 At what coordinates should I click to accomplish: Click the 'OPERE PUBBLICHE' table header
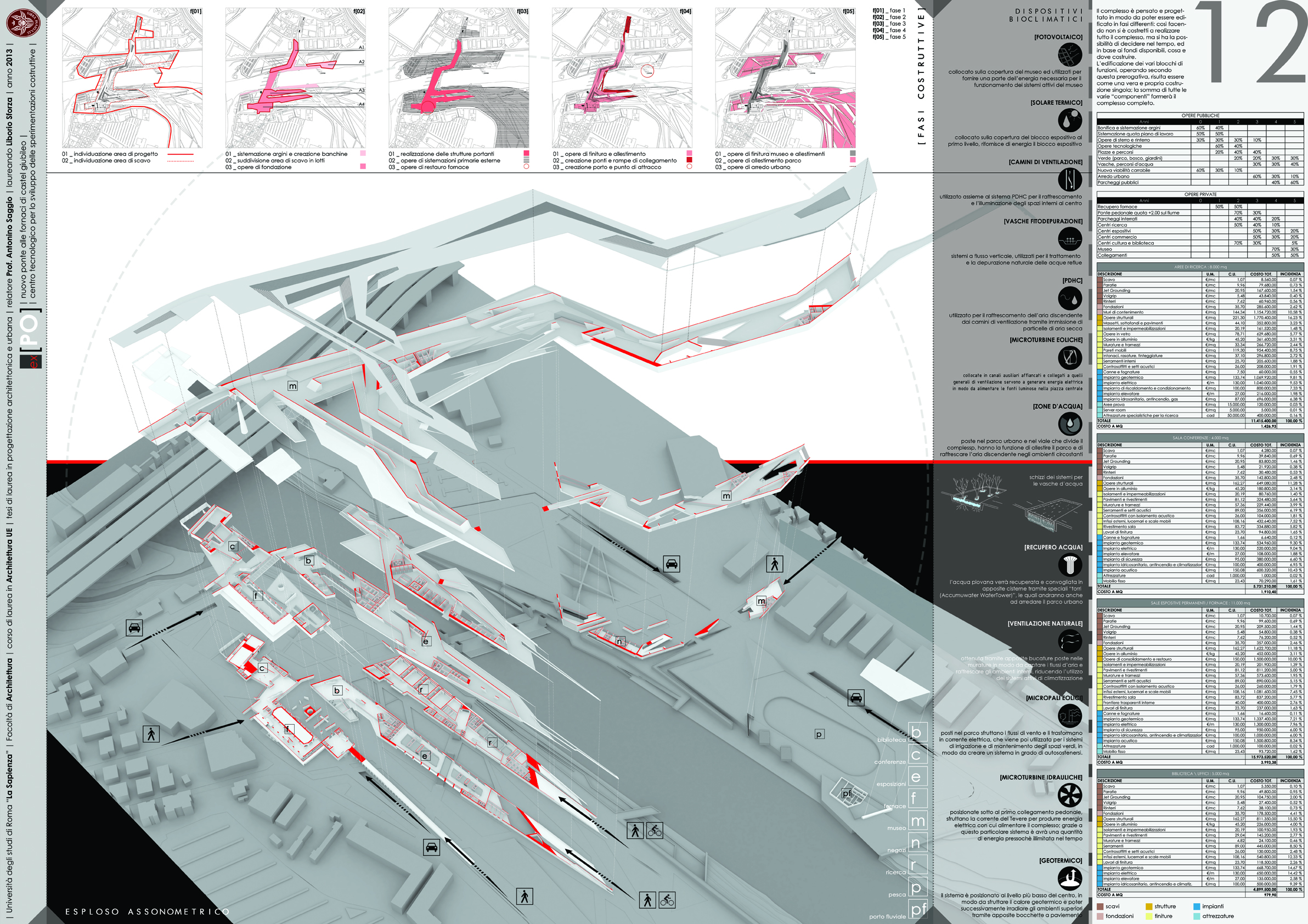point(1199,116)
